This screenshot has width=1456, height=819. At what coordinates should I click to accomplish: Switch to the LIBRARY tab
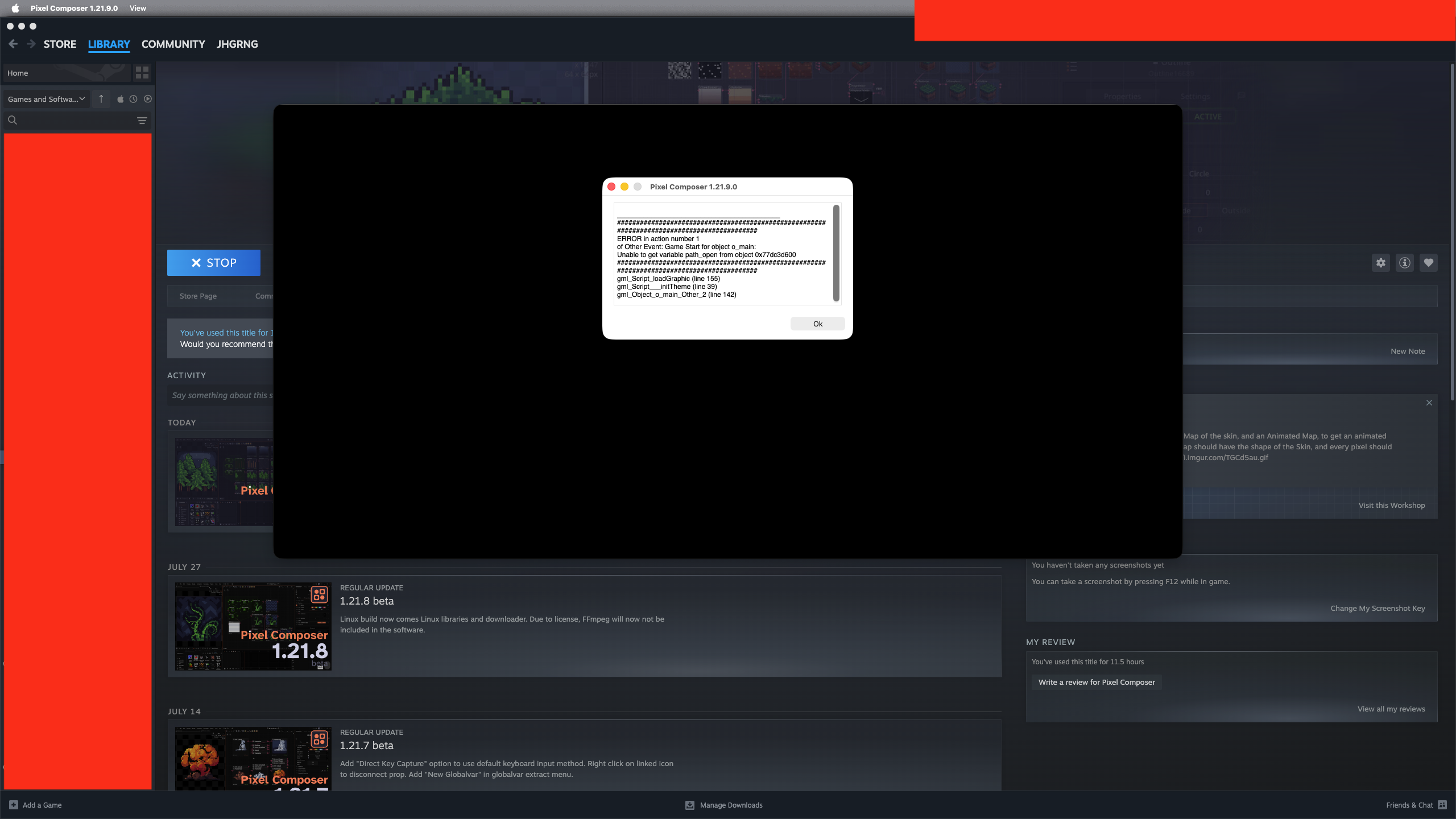(x=109, y=44)
